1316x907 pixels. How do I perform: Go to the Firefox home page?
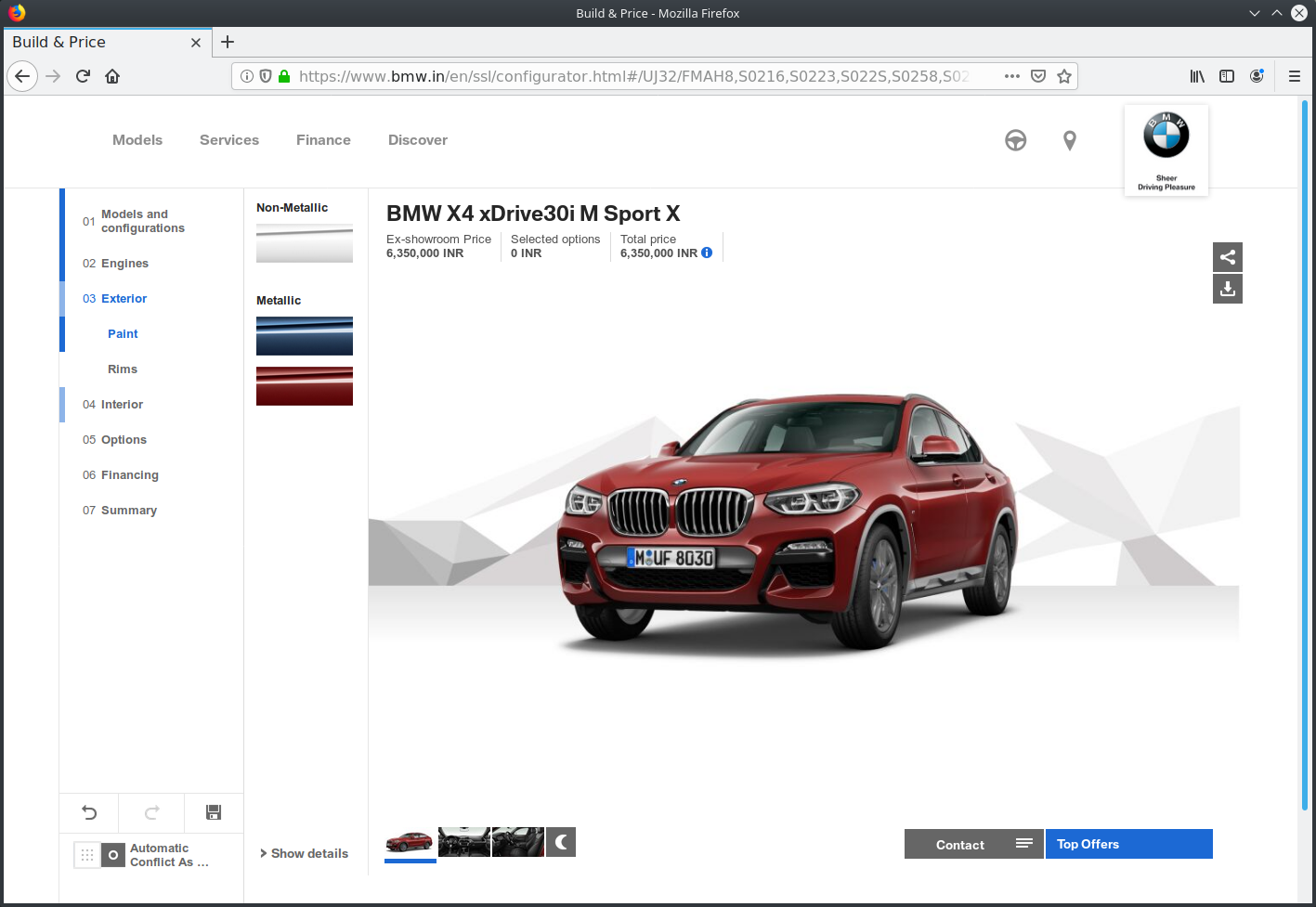click(112, 76)
